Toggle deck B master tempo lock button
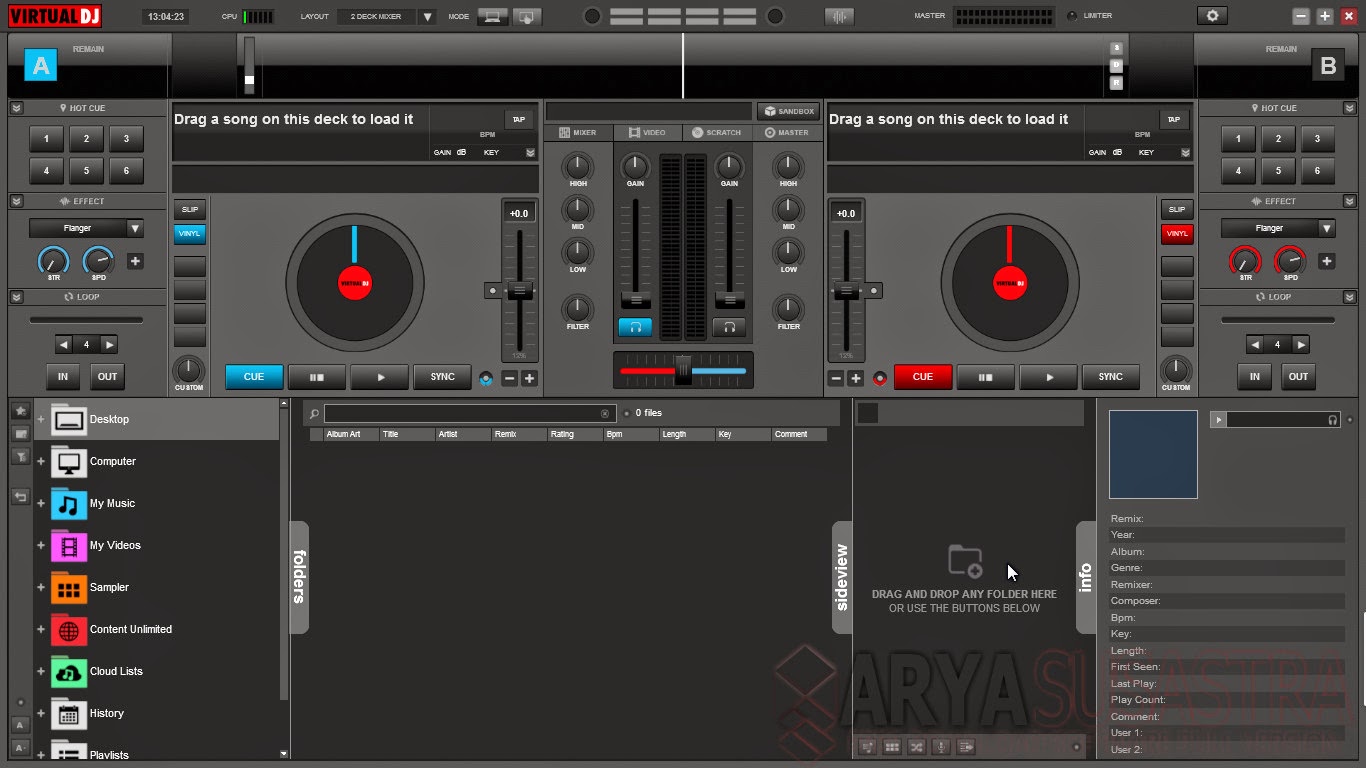 point(880,378)
